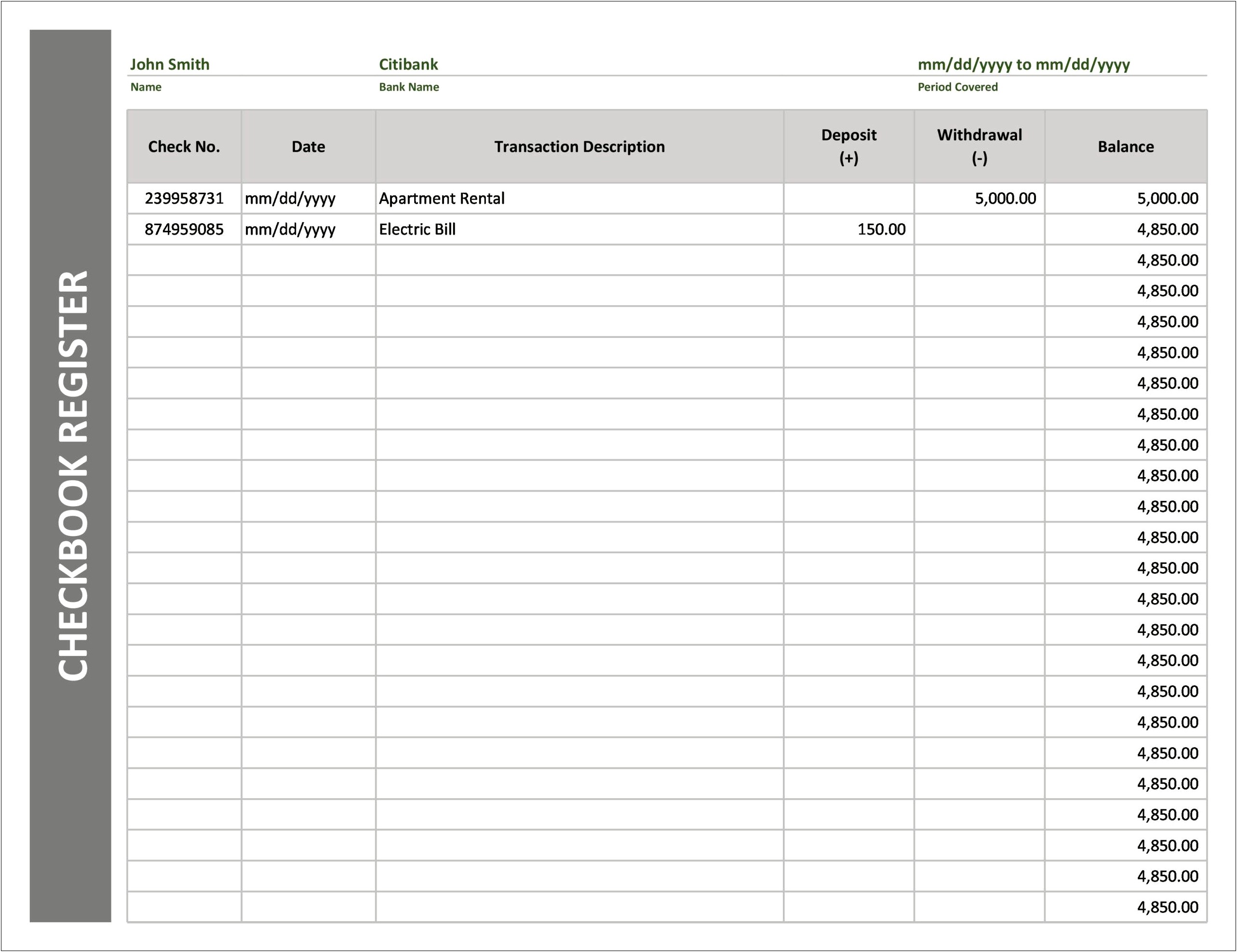This screenshot has width=1237, height=952.
Task: Select the name field 'John Smith'
Action: [170, 65]
